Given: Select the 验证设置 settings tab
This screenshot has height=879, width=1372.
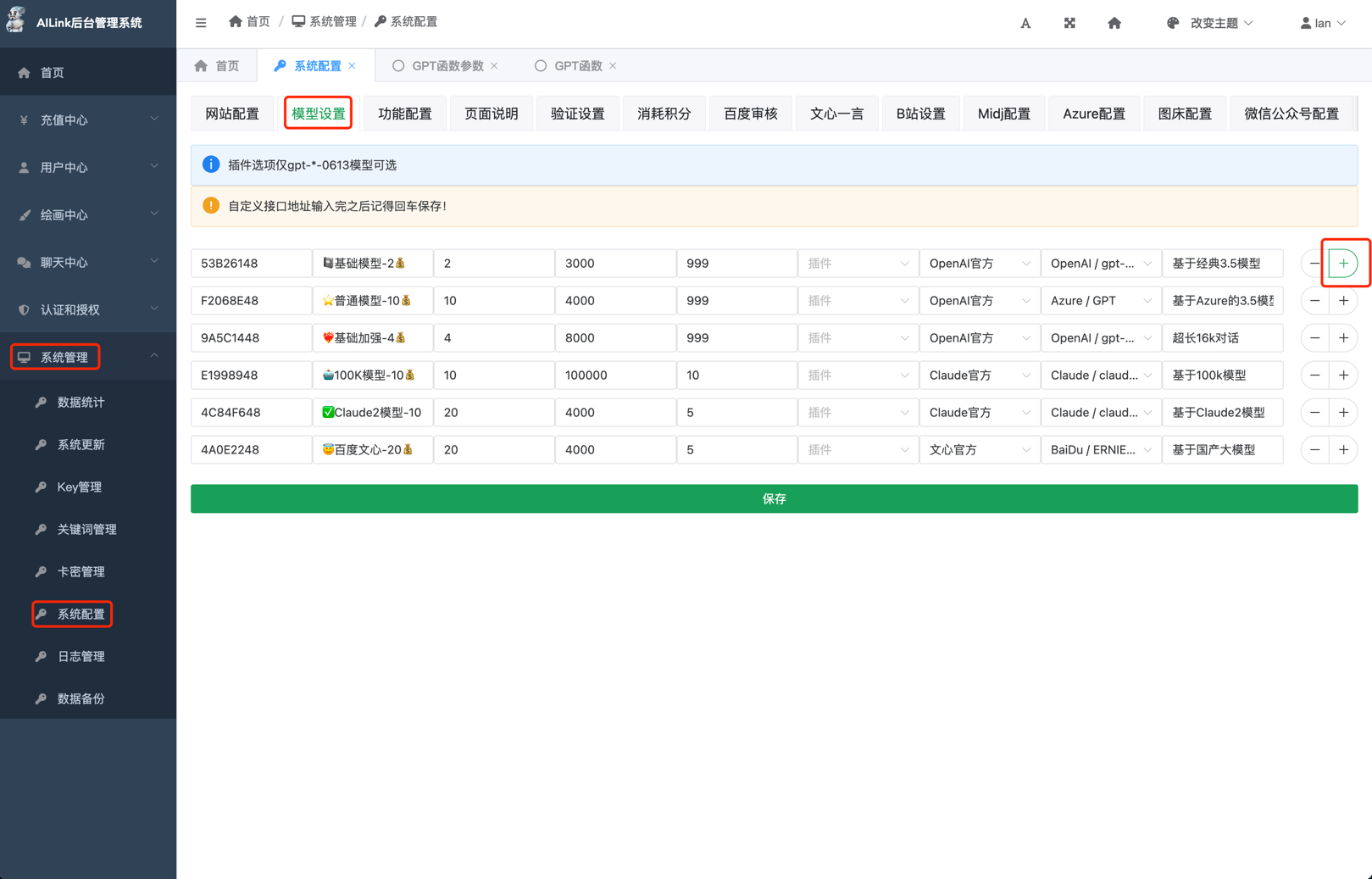Looking at the screenshot, I should pyautogui.click(x=578, y=114).
